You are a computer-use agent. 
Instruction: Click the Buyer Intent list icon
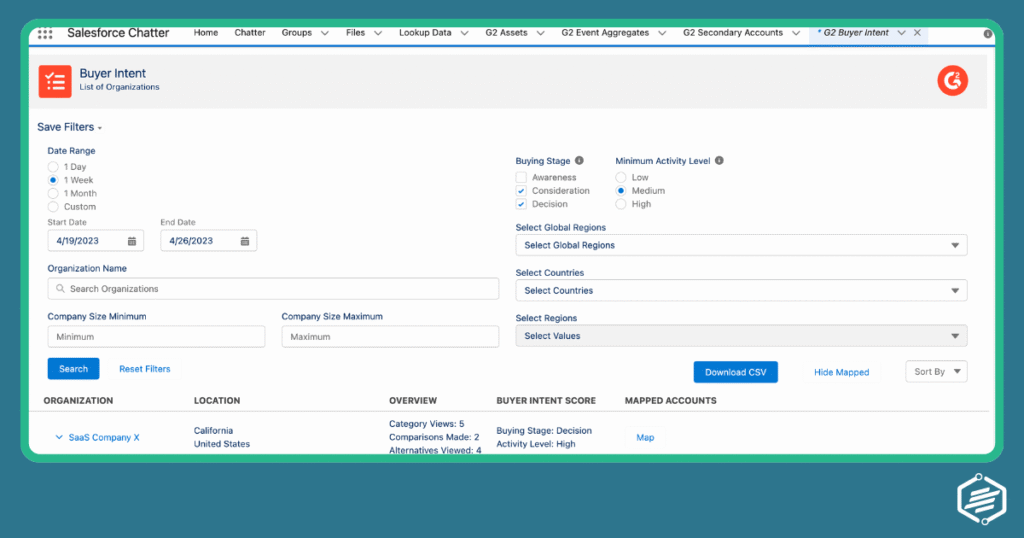[55, 81]
